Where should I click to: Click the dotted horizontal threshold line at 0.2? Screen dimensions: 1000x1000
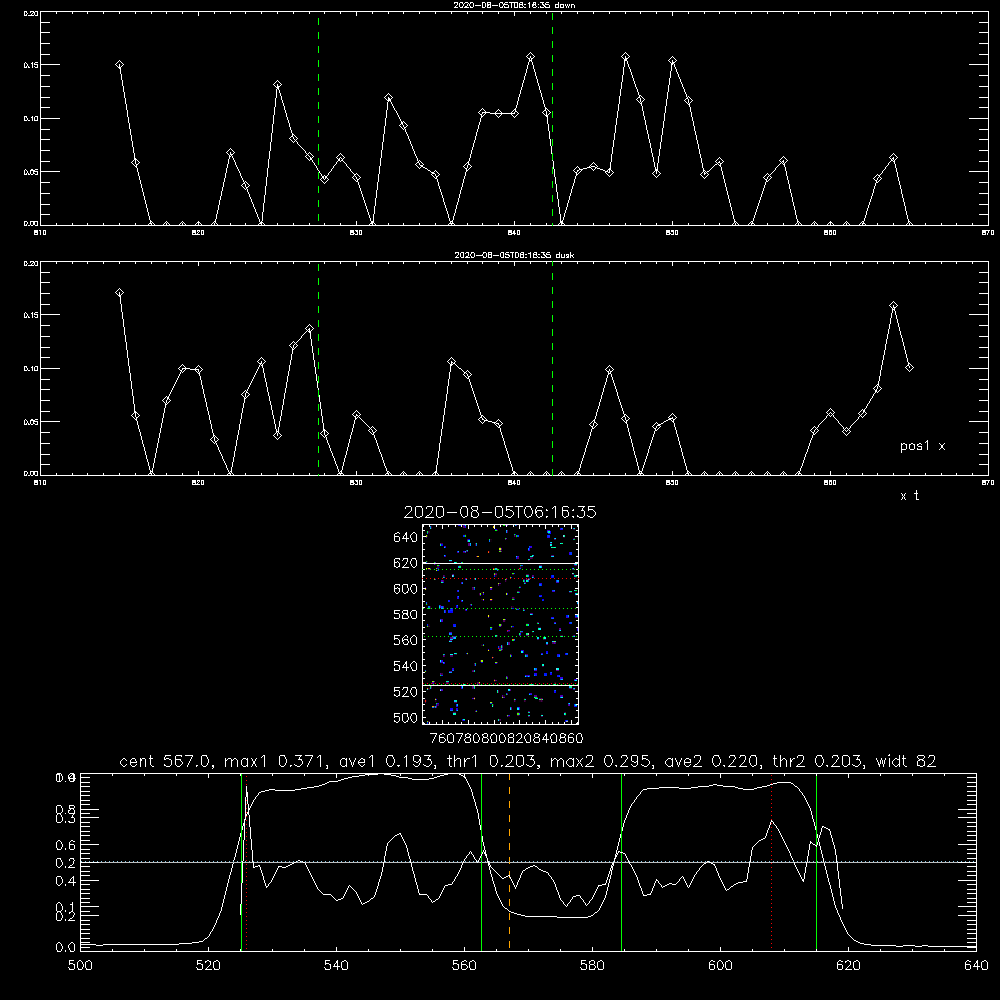(x=528, y=862)
